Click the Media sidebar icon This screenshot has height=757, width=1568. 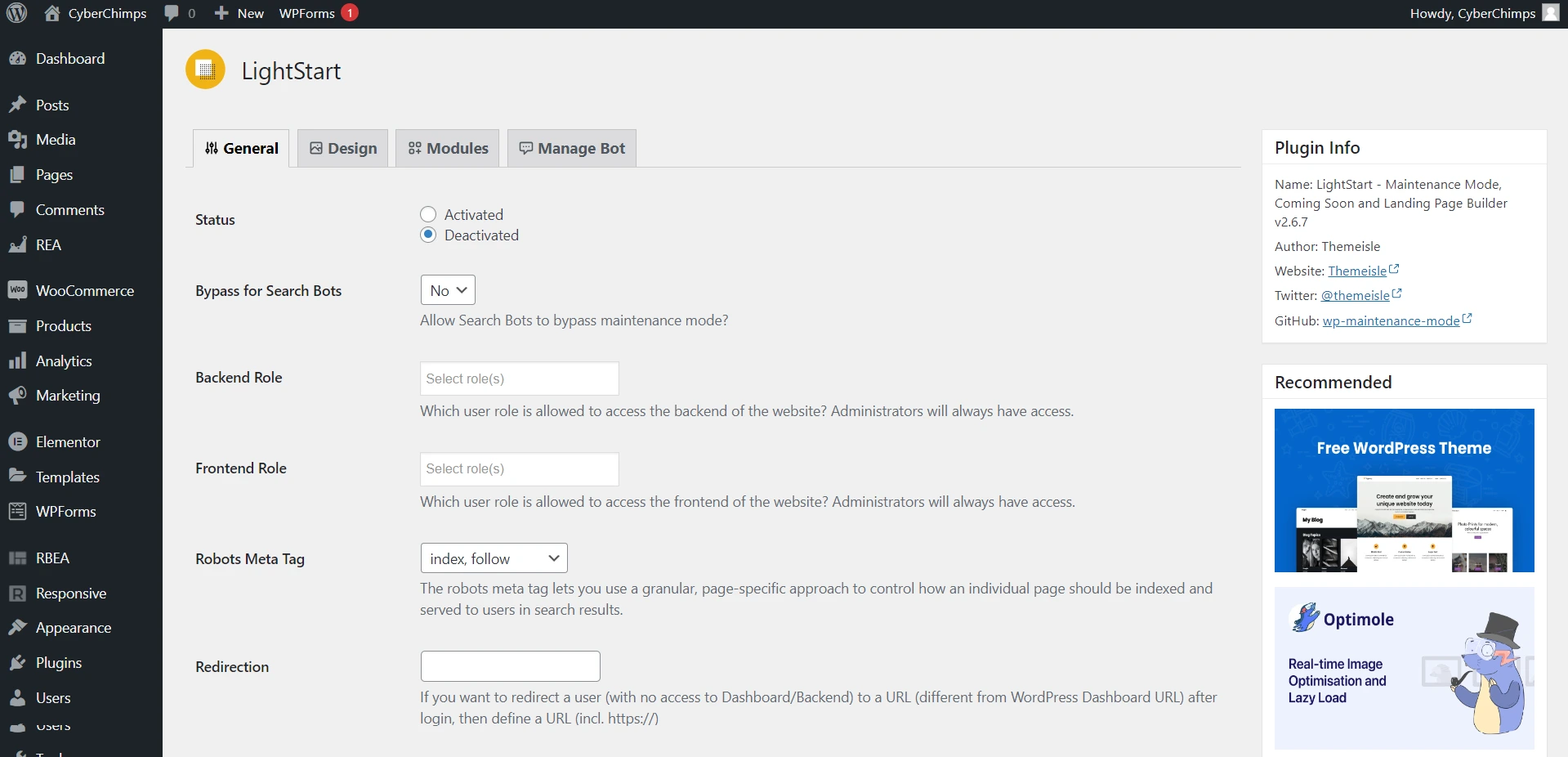click(18, 140)
